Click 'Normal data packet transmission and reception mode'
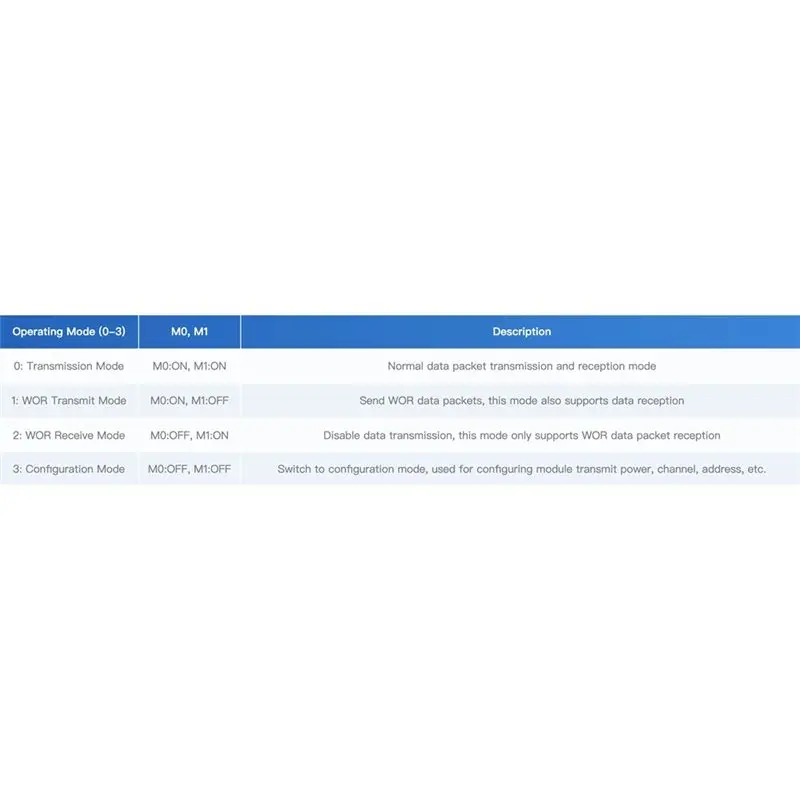800x800 pixels. (521, 366)
